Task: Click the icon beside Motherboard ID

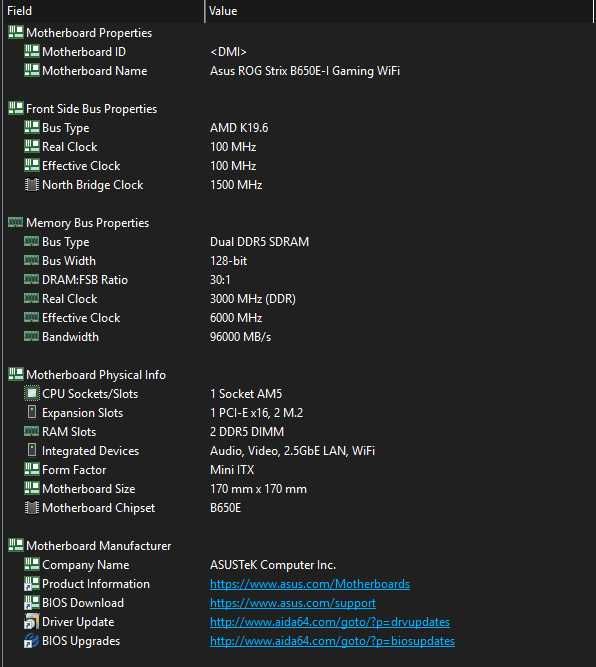Action: (x=31, y=51)
